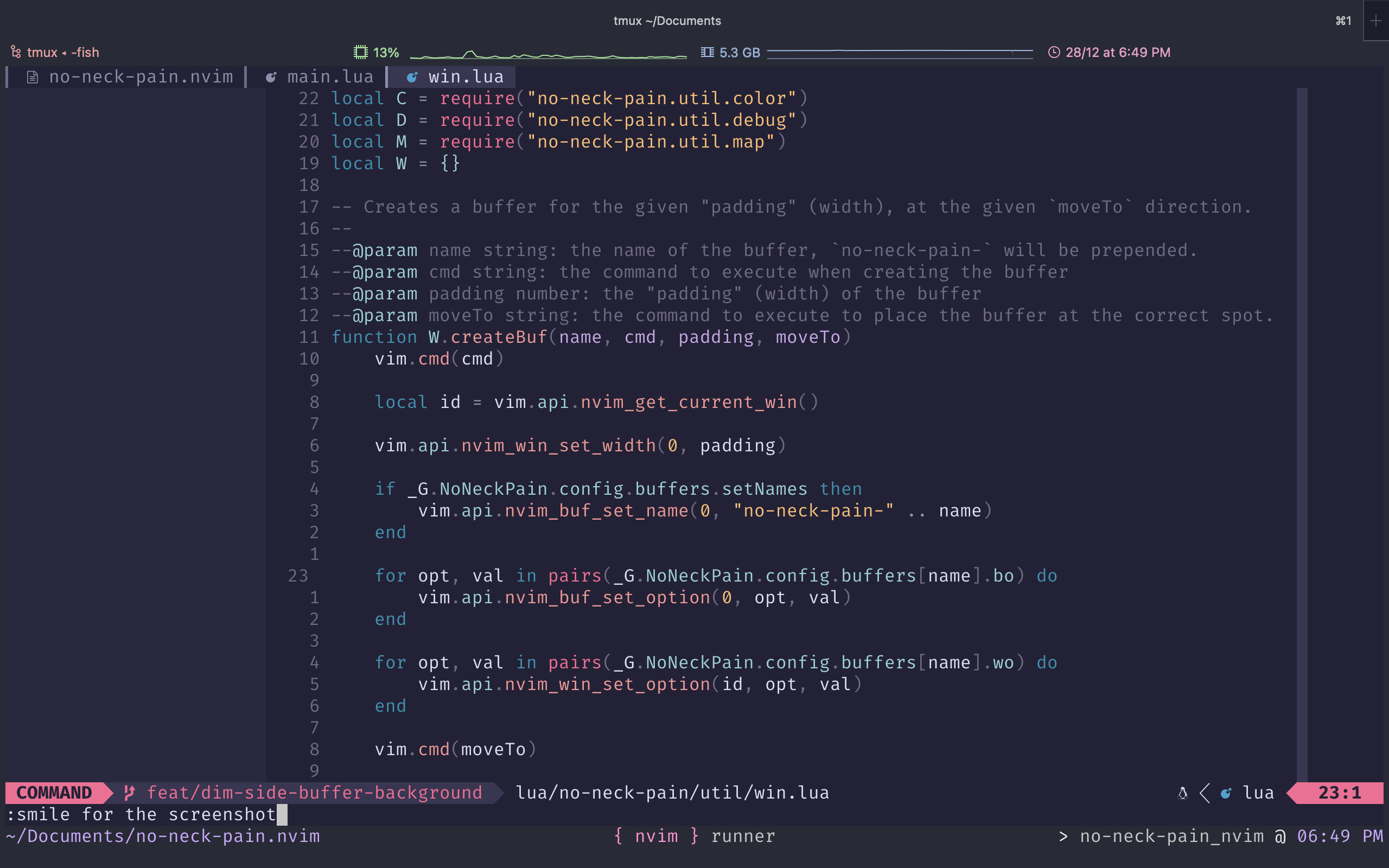The width and height of the screenshot is (1389, 868).
Task: Click the gray Lua icon on main.lua tab
Action: coord(271,76)
